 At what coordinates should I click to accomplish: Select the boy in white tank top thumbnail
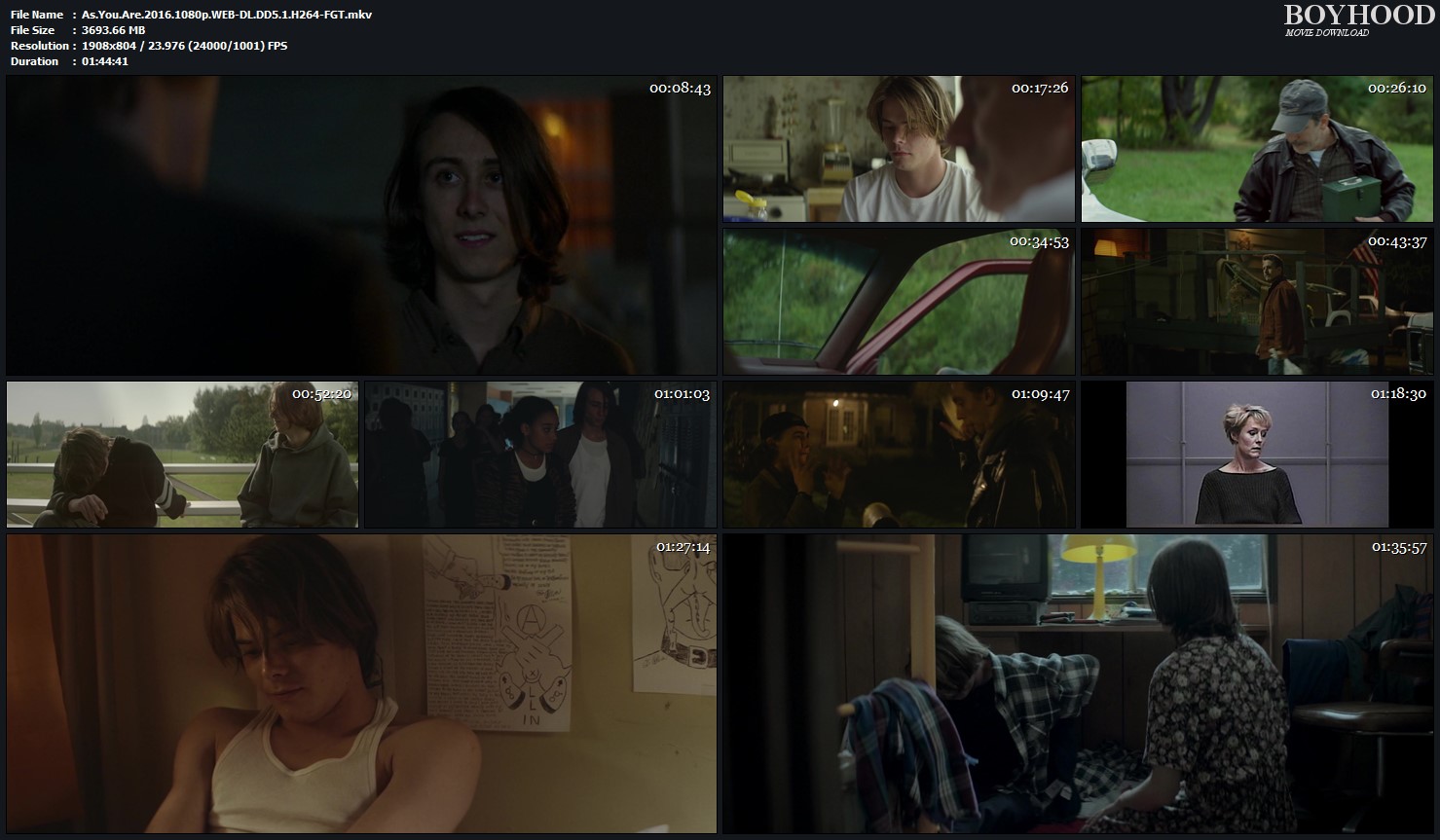(x=361, y=682)
